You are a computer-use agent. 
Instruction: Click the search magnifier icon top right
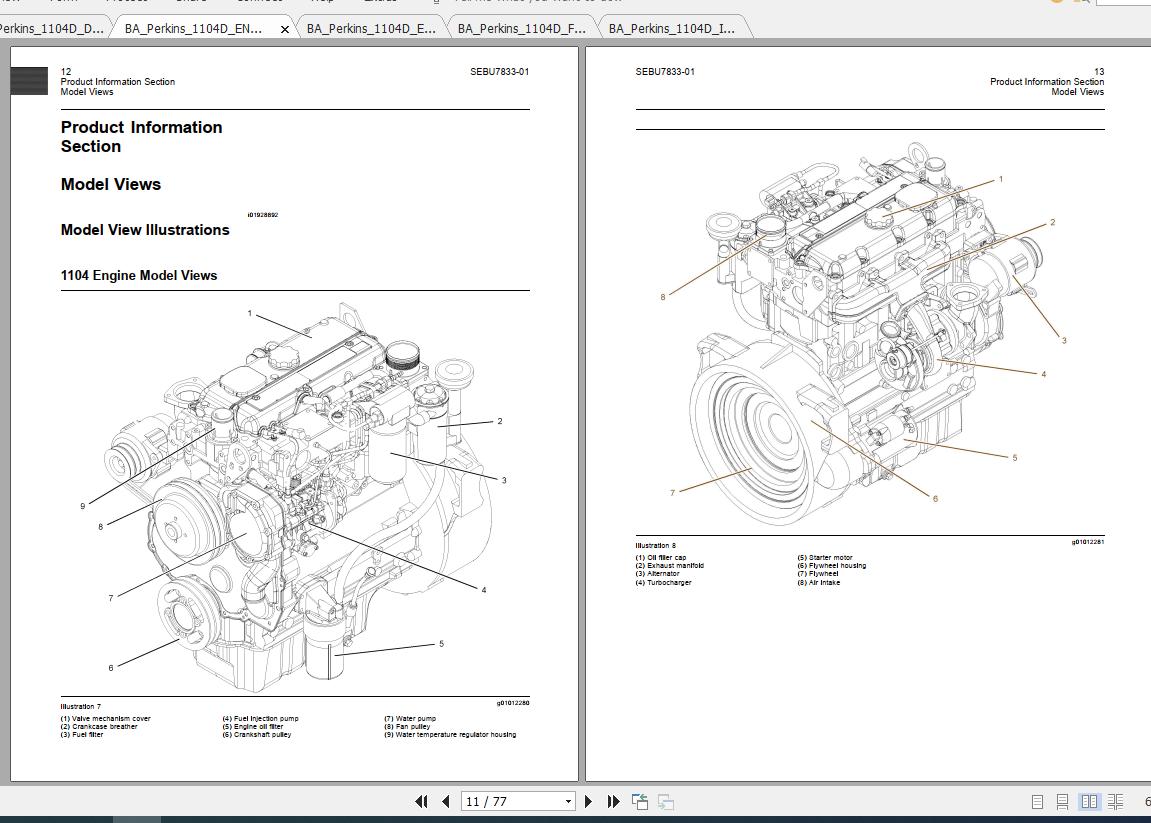click(x=1082, y=3)
